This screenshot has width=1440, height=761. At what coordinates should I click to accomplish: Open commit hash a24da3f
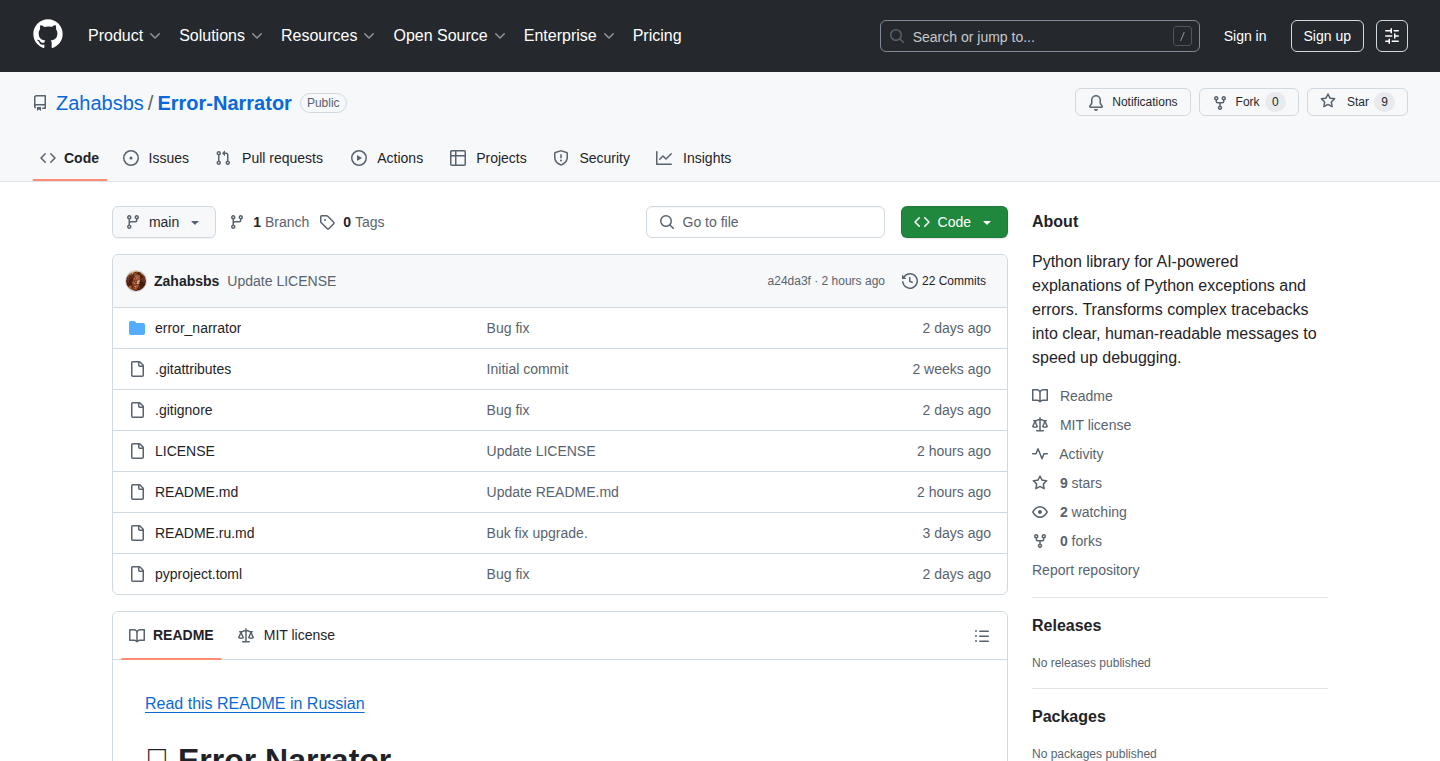click(789, 281)
